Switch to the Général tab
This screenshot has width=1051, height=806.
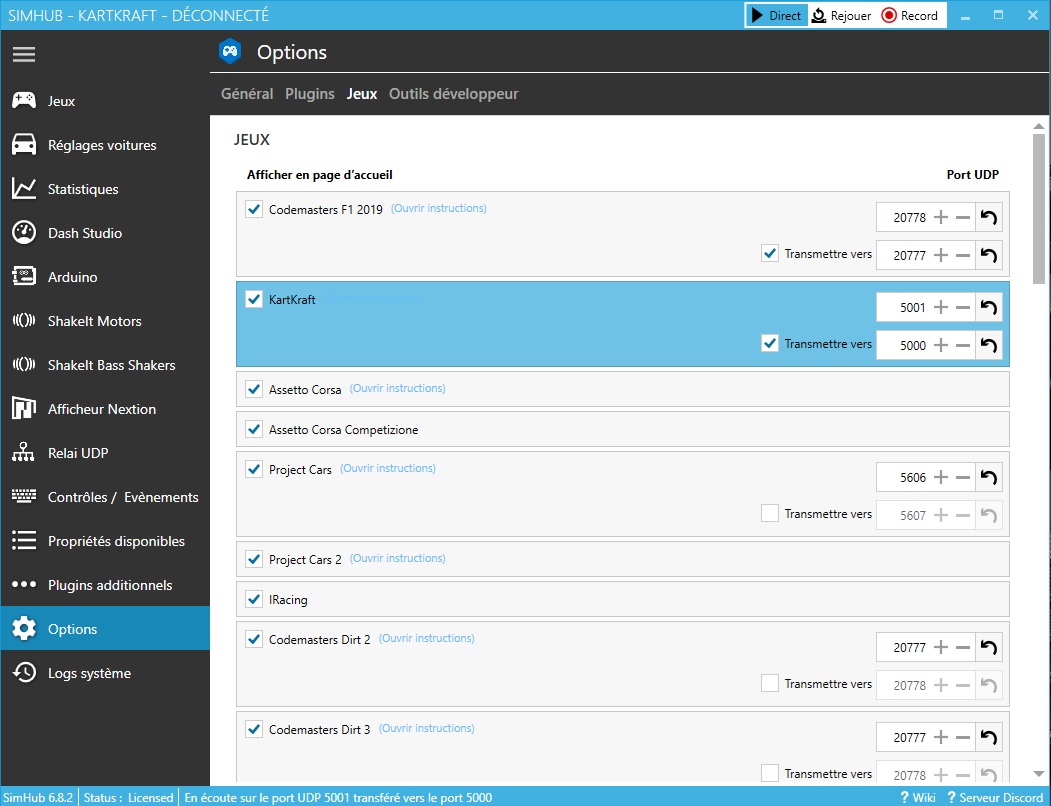247,94
